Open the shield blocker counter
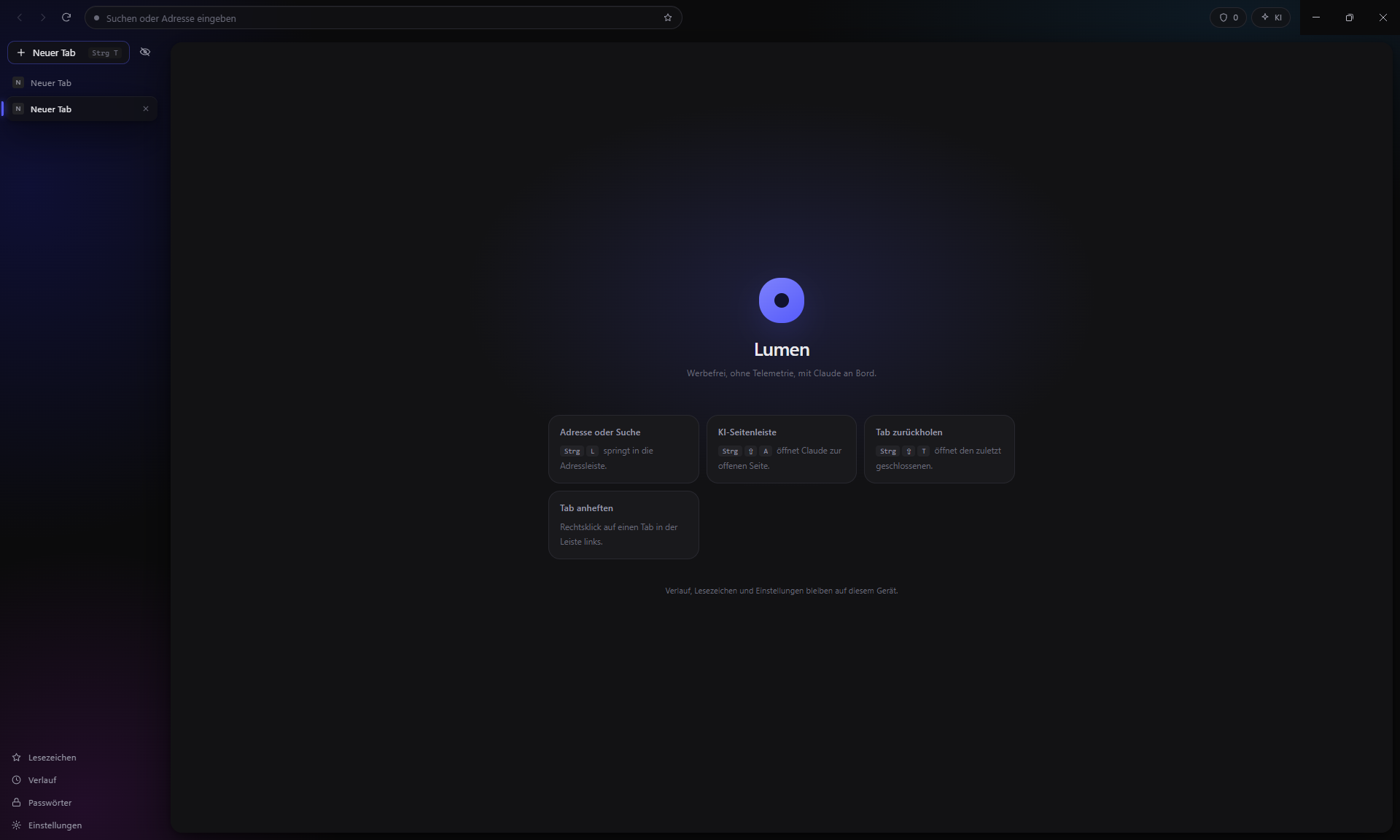1400x840 pixels. tap(1229, 17)
